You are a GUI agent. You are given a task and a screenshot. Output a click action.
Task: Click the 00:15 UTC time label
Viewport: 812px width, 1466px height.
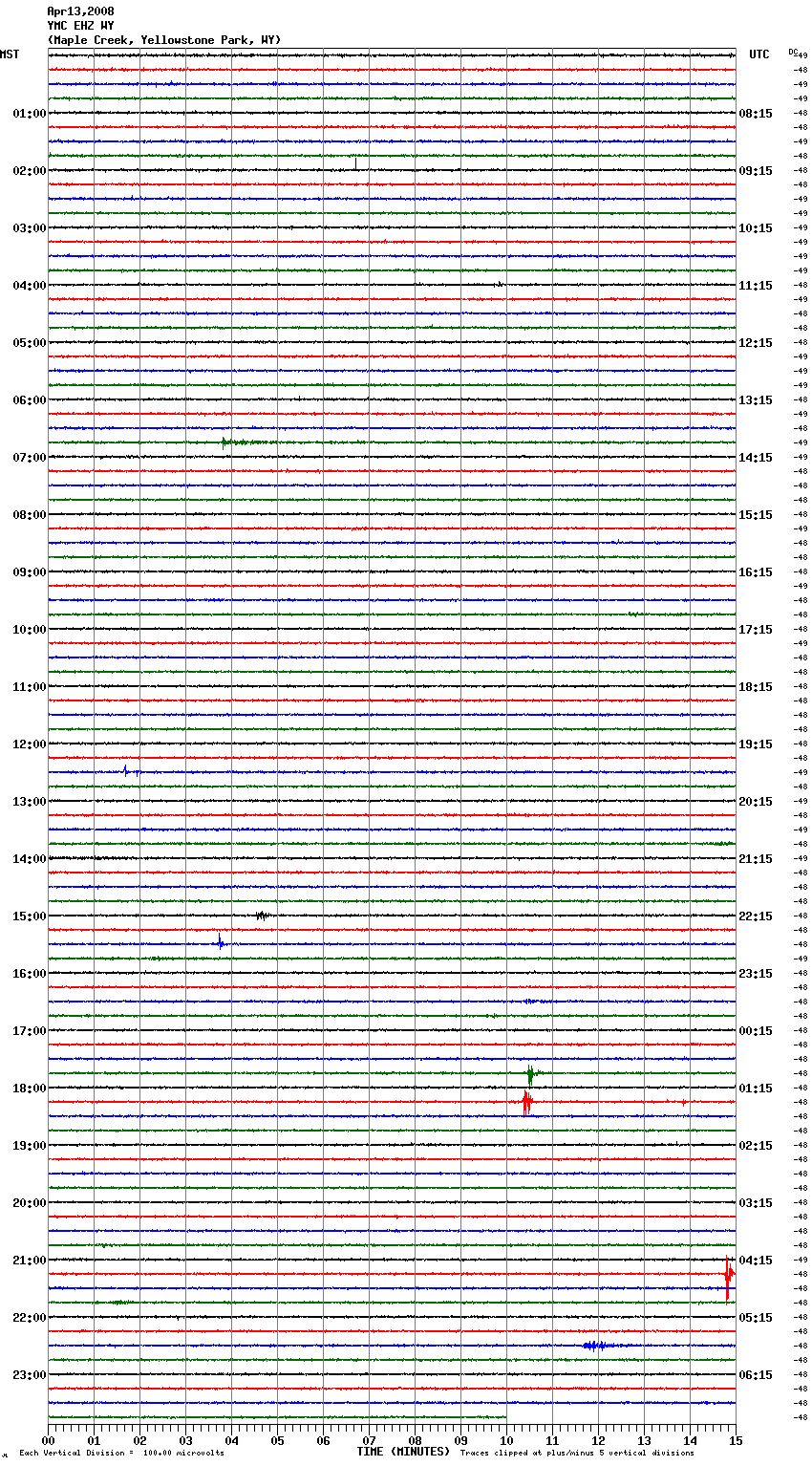756,1031
